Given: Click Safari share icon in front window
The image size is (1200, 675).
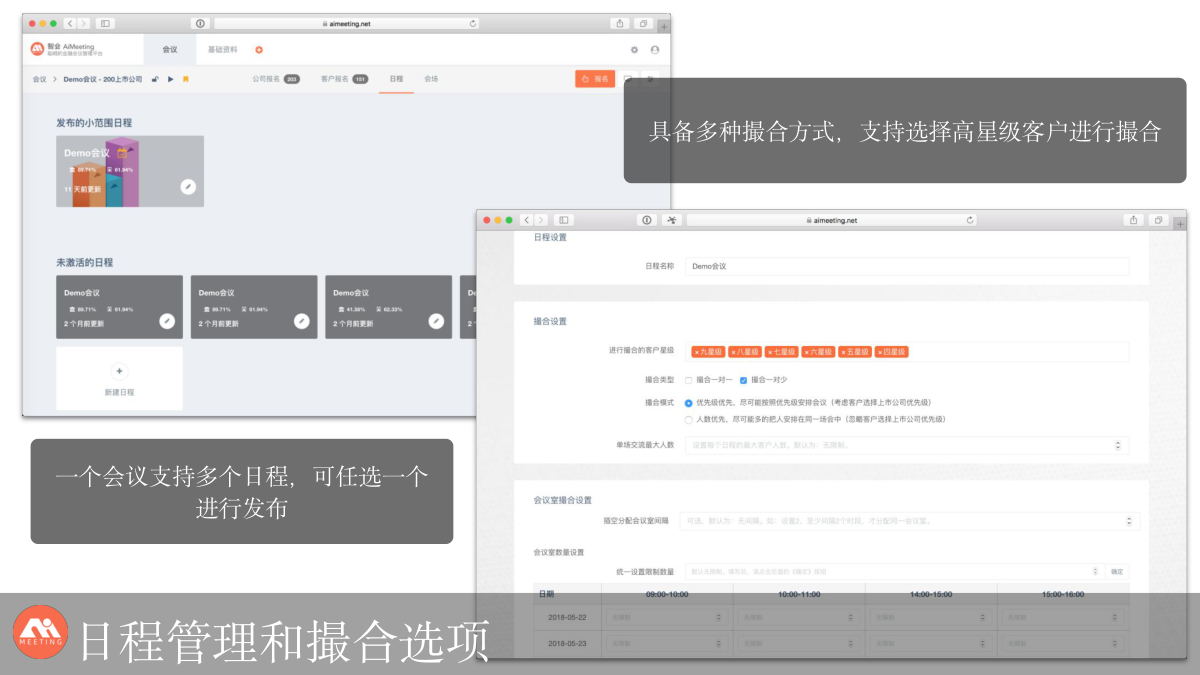Looking at the screenshot, I should 1133,220.
